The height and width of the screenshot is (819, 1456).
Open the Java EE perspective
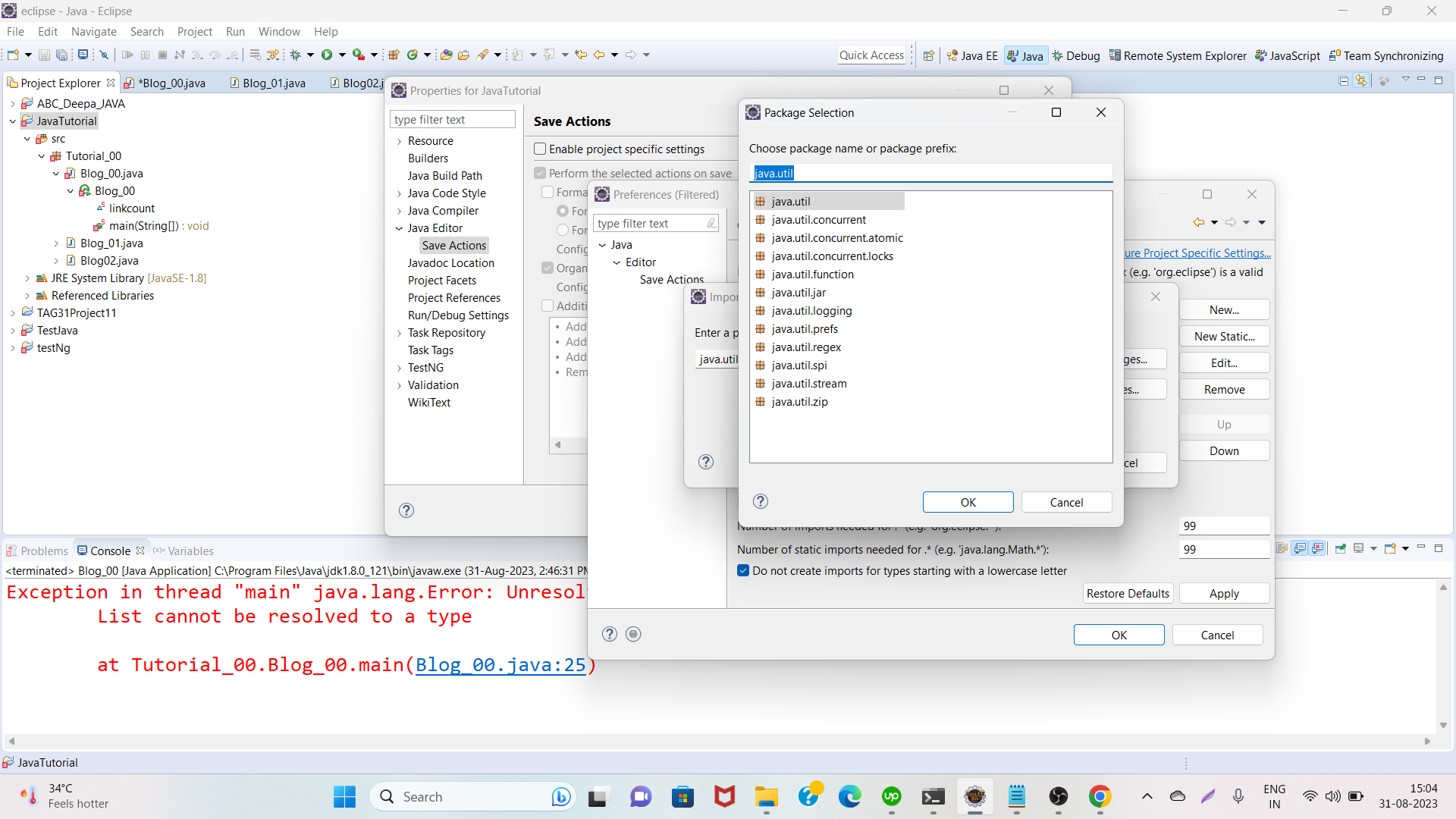click(973, 55)
